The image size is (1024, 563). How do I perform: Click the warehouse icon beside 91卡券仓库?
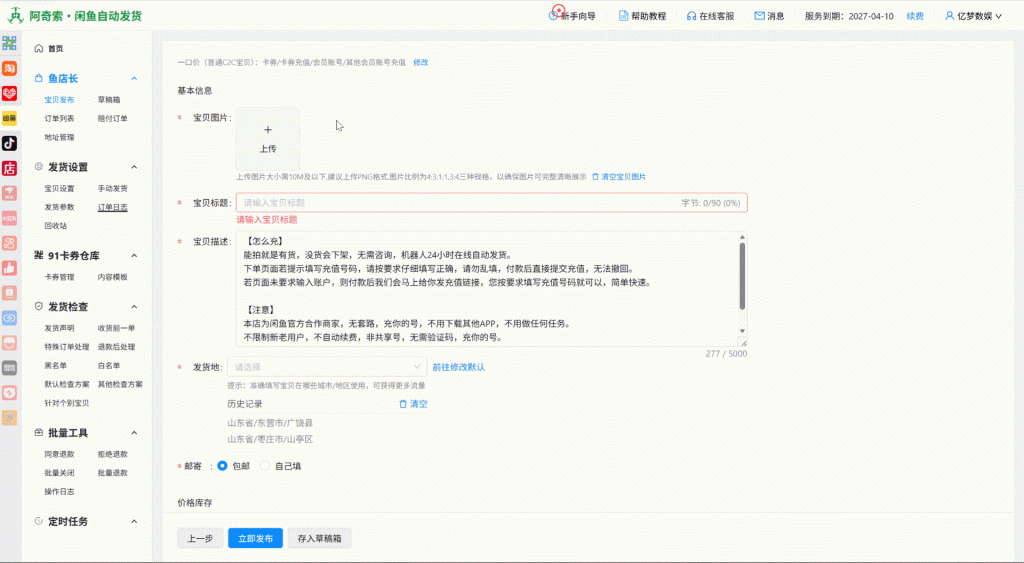coord(39,255)
